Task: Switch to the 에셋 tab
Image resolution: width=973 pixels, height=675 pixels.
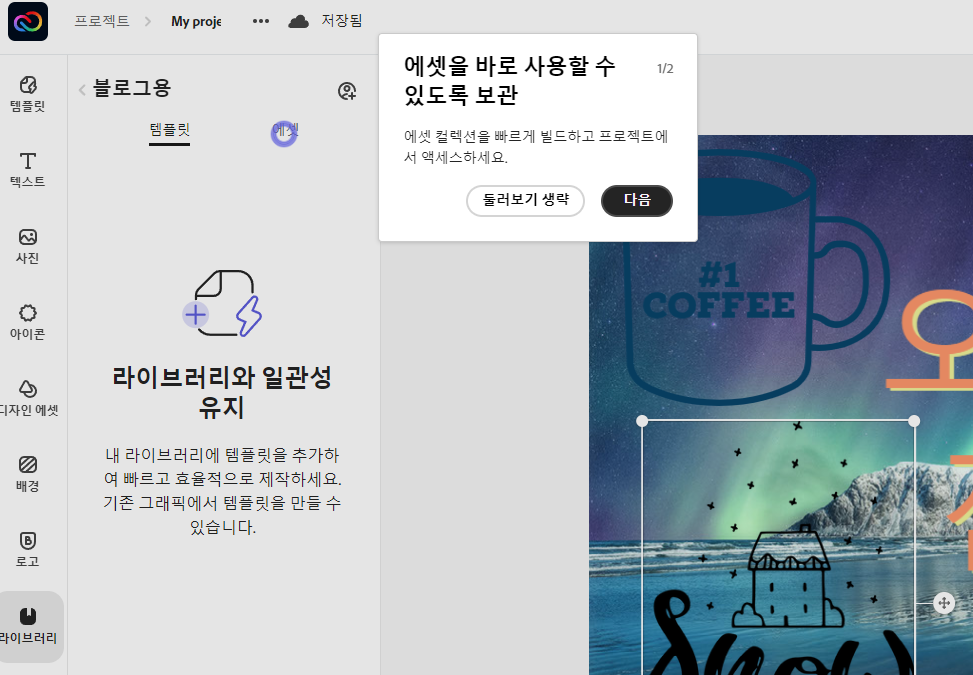Action: pos(285,130)
